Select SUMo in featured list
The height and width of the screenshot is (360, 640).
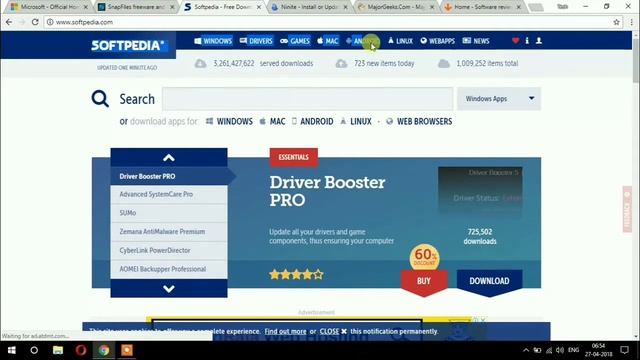169,213
